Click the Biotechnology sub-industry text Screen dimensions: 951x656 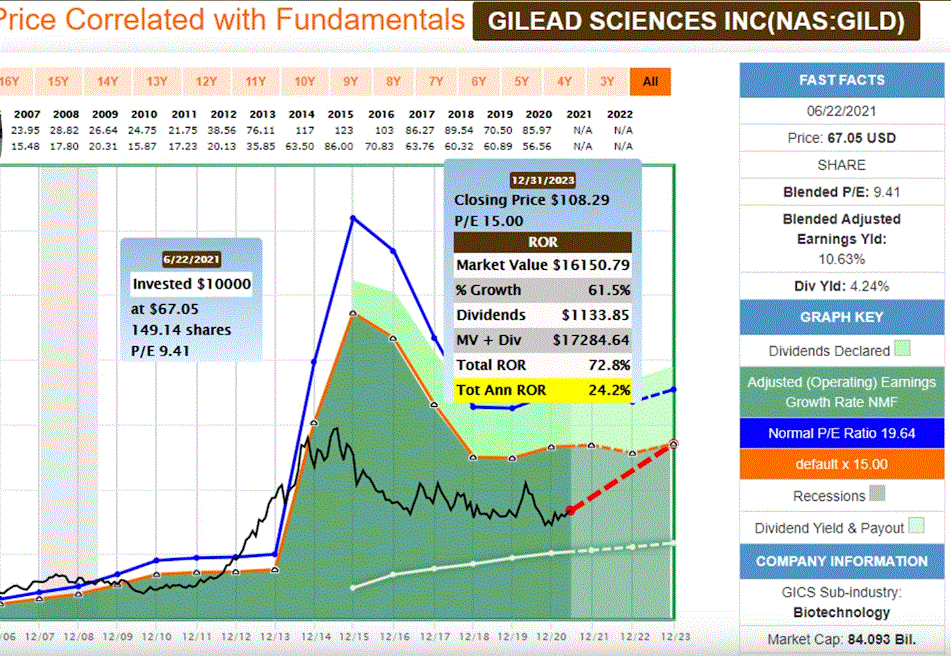pyautogui.click(x=842, y=612)
